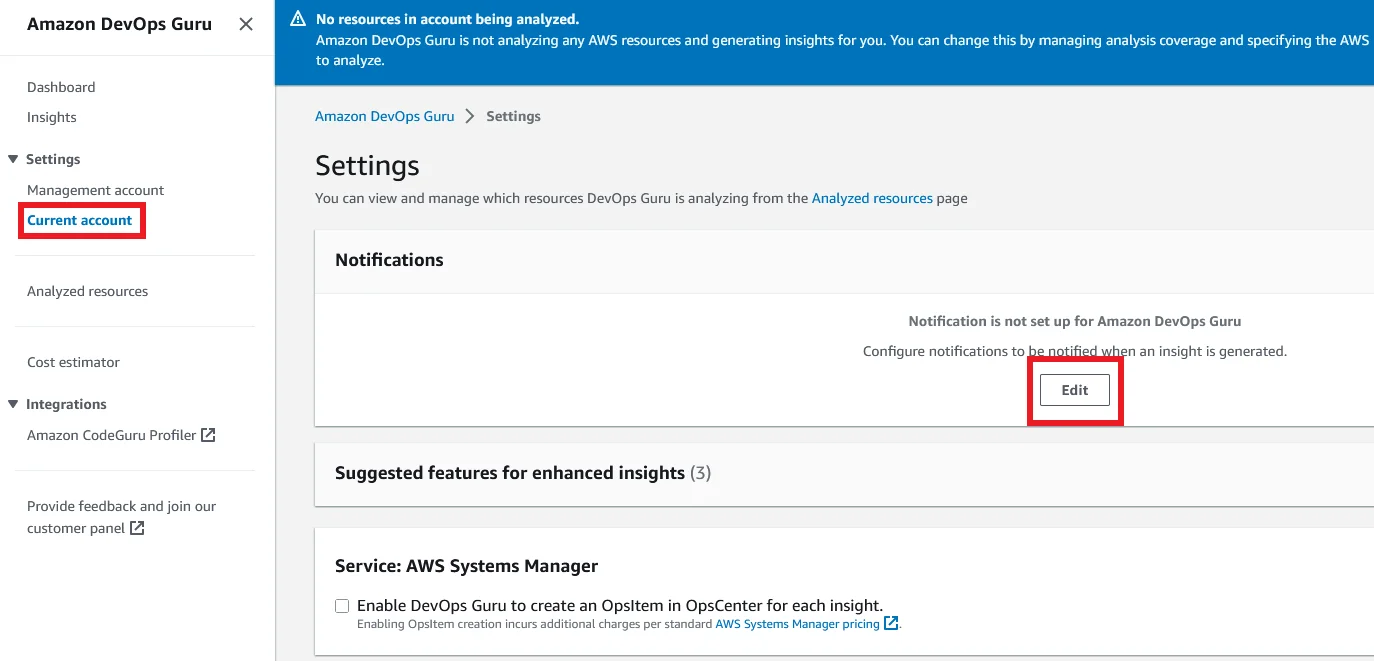1374x661 pixels.
Task: Open Dashboard in the sidebar
Action: 61,87
